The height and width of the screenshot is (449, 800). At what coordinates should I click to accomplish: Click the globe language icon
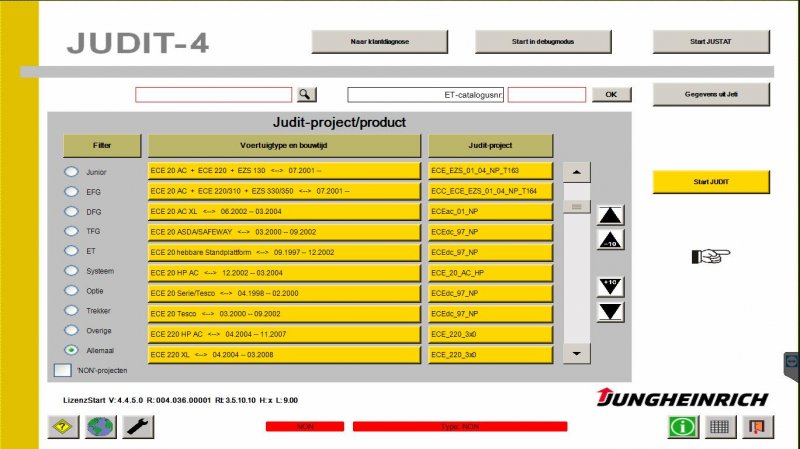coord(101,427)
